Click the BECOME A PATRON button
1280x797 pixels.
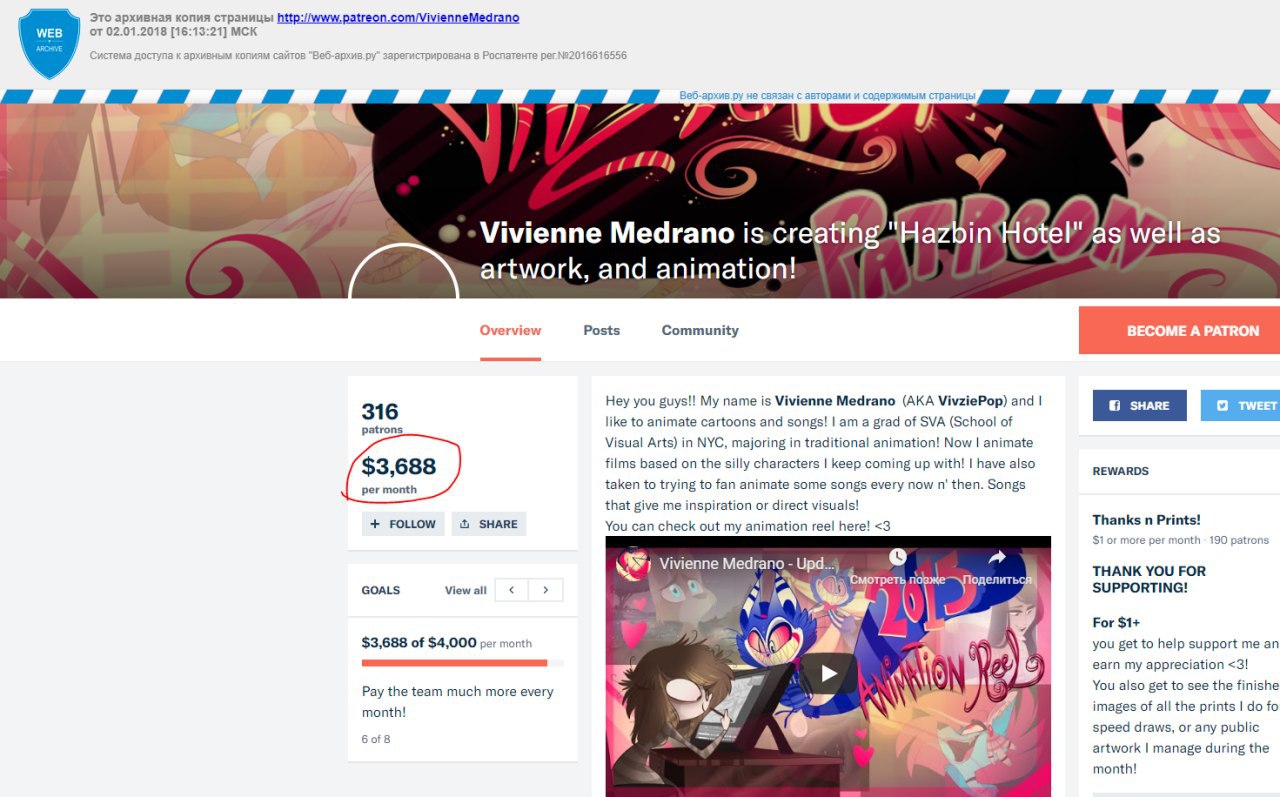(1180, 331)
